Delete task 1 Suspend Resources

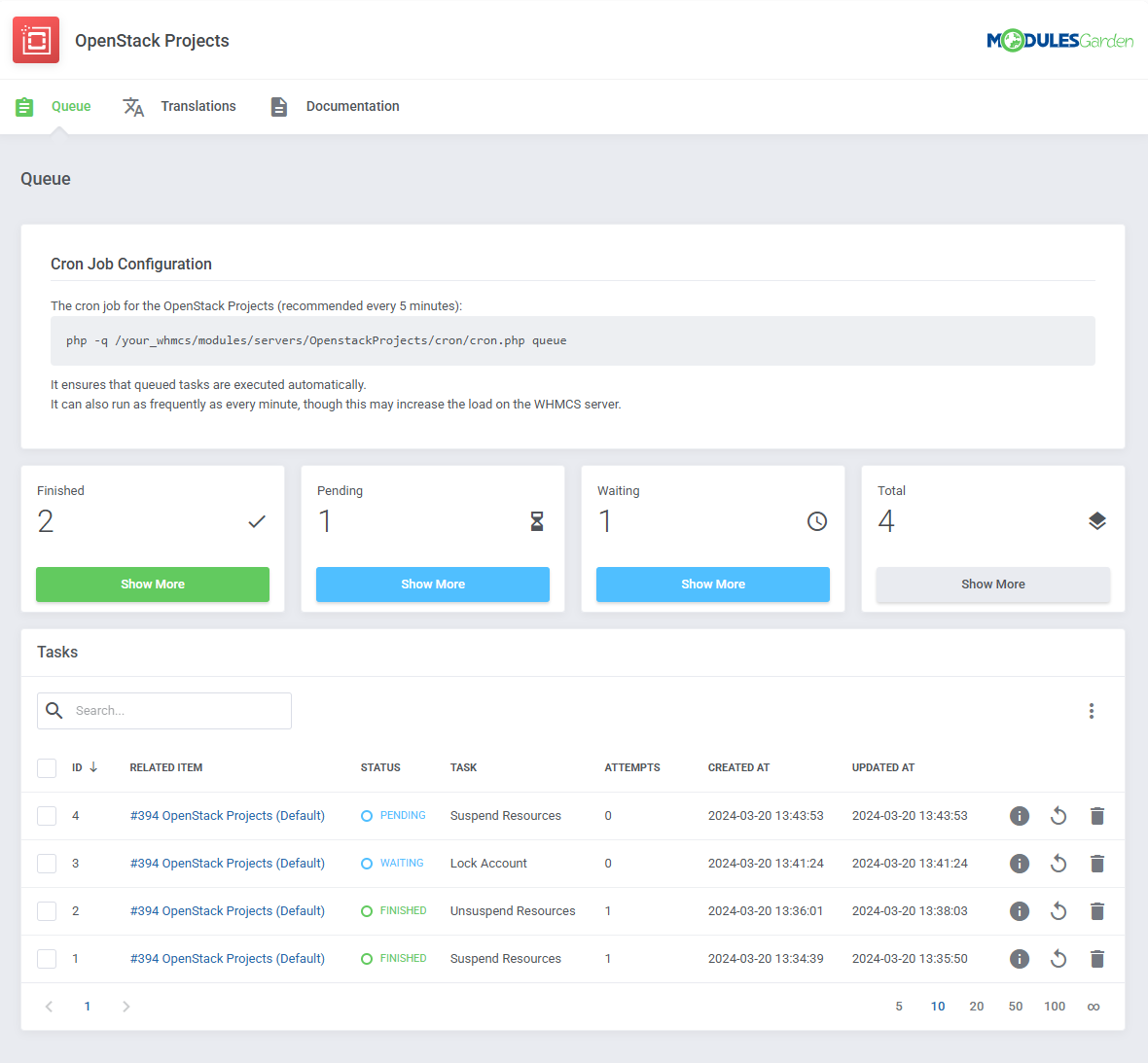pos(1096,958)
